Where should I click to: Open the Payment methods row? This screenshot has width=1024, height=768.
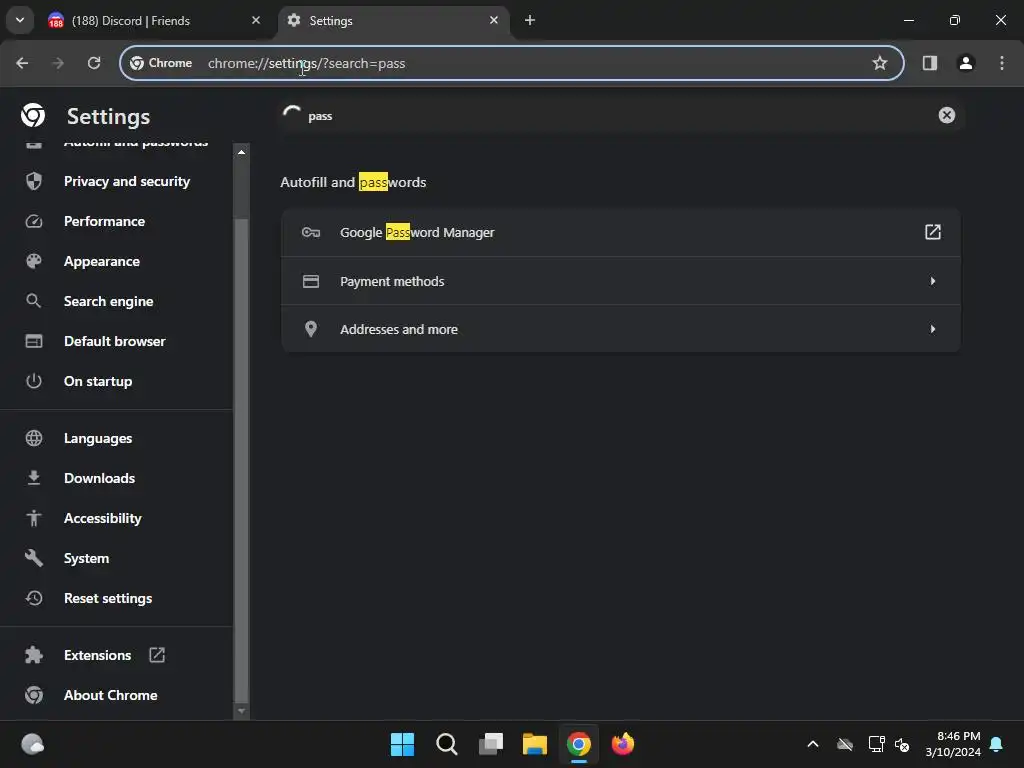(x=620, y=281)
